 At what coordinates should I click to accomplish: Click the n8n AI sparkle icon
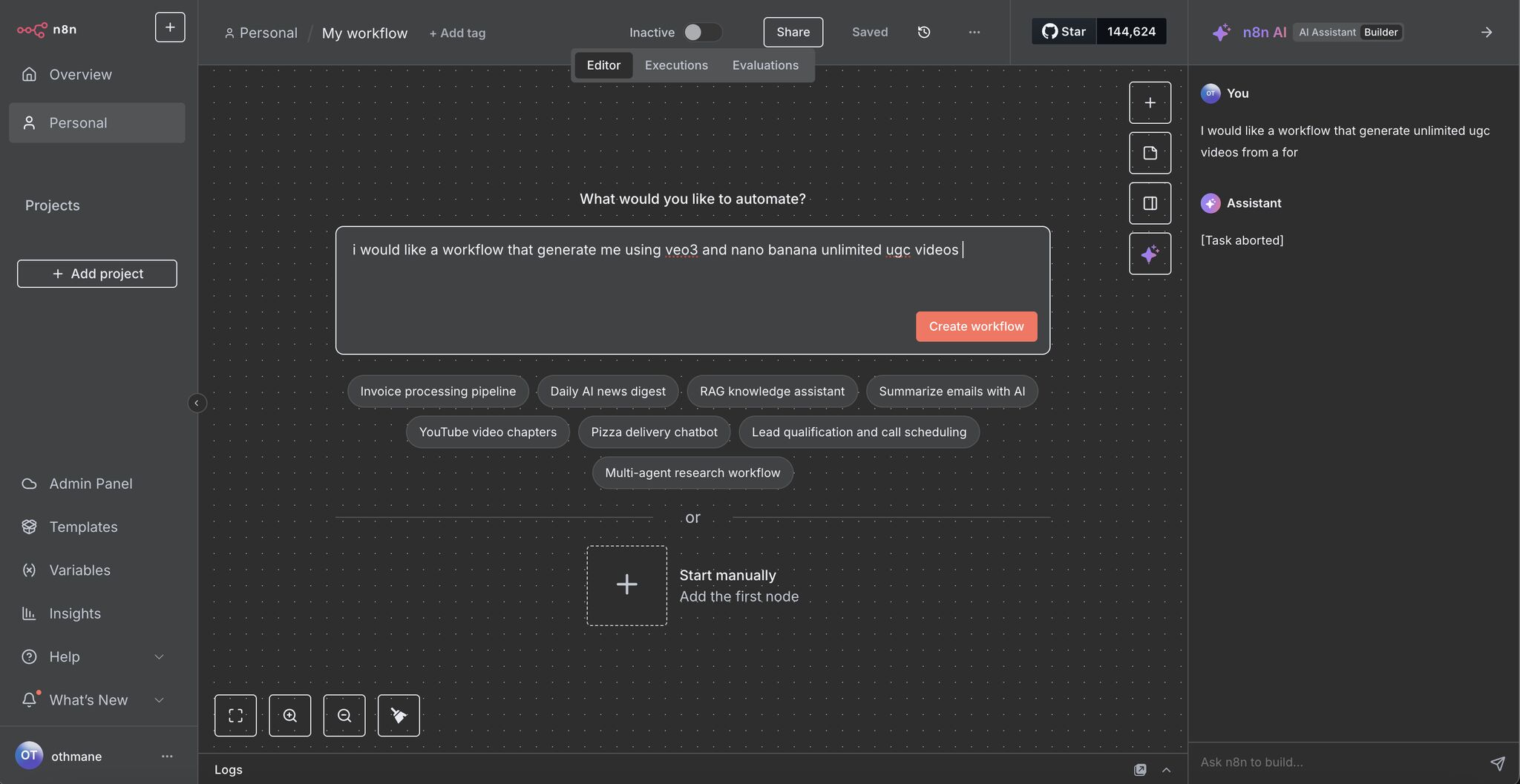coord(1221,32)
